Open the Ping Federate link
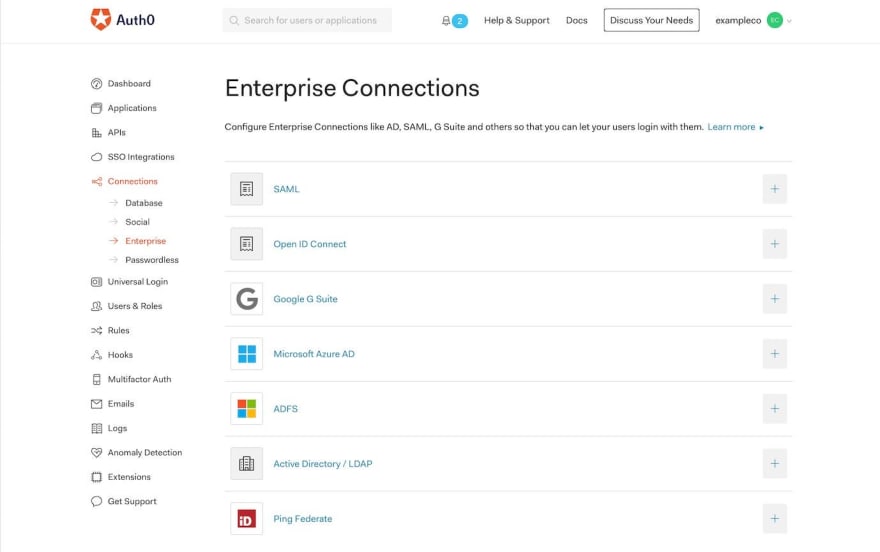The height and width of the screenshot is (552, 880). 302,519
